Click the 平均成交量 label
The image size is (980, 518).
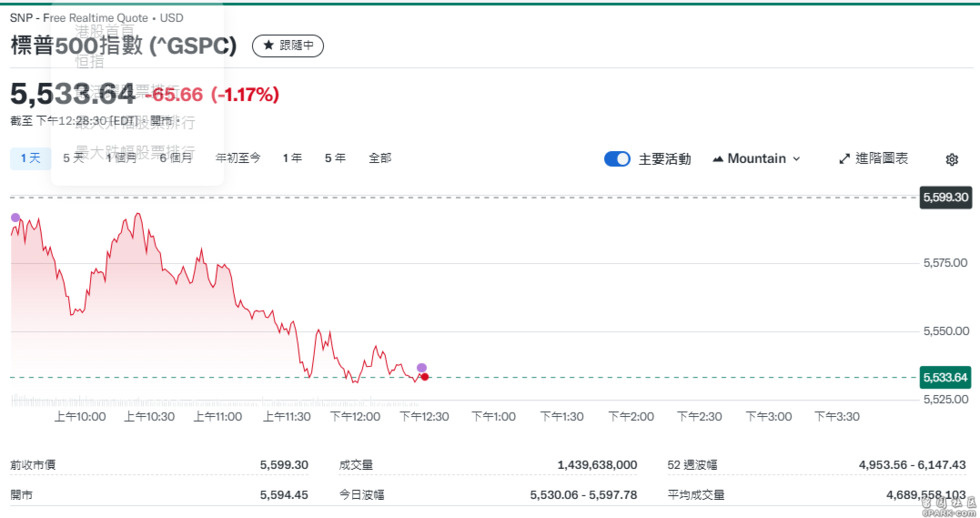(696, 495)
